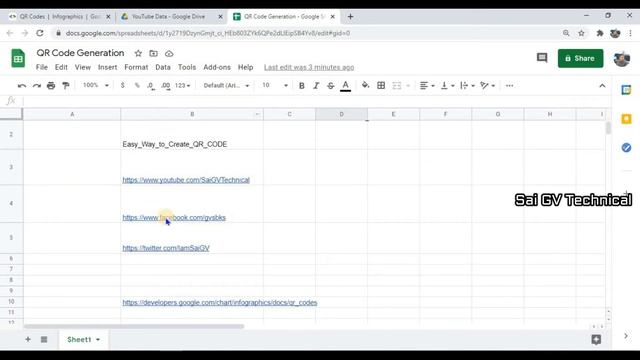The height and width of the screenshot is (360, 640).
Task: Open the developers.google.com qr_codes link
Action: point(220,302)
